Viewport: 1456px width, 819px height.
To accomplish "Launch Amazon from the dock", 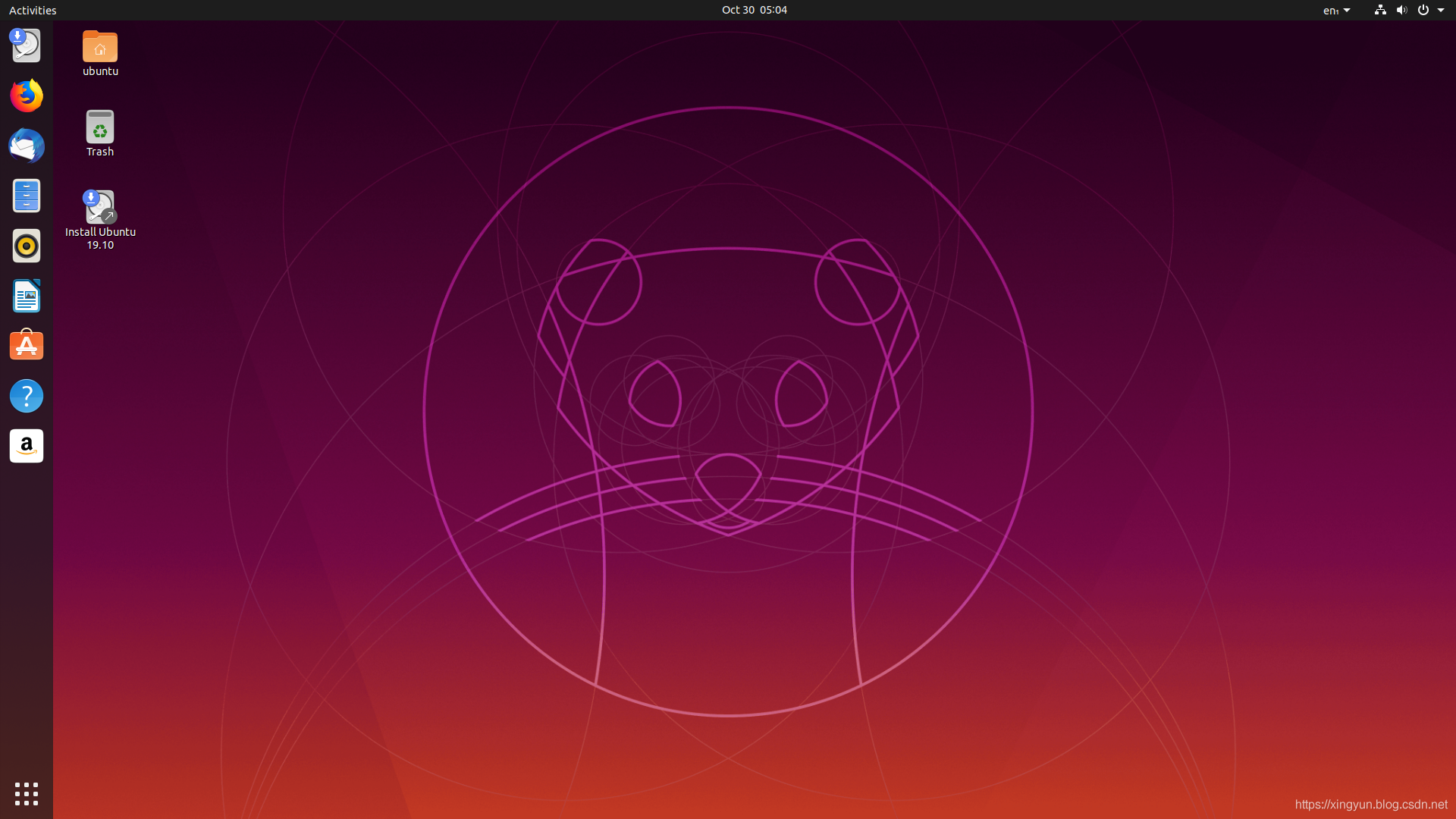I will [27, 446].
